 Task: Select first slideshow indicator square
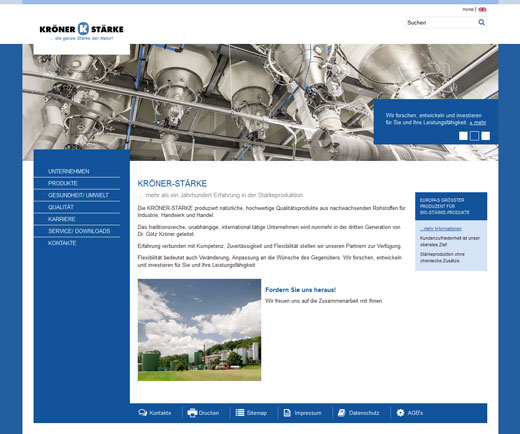(463, 136)
